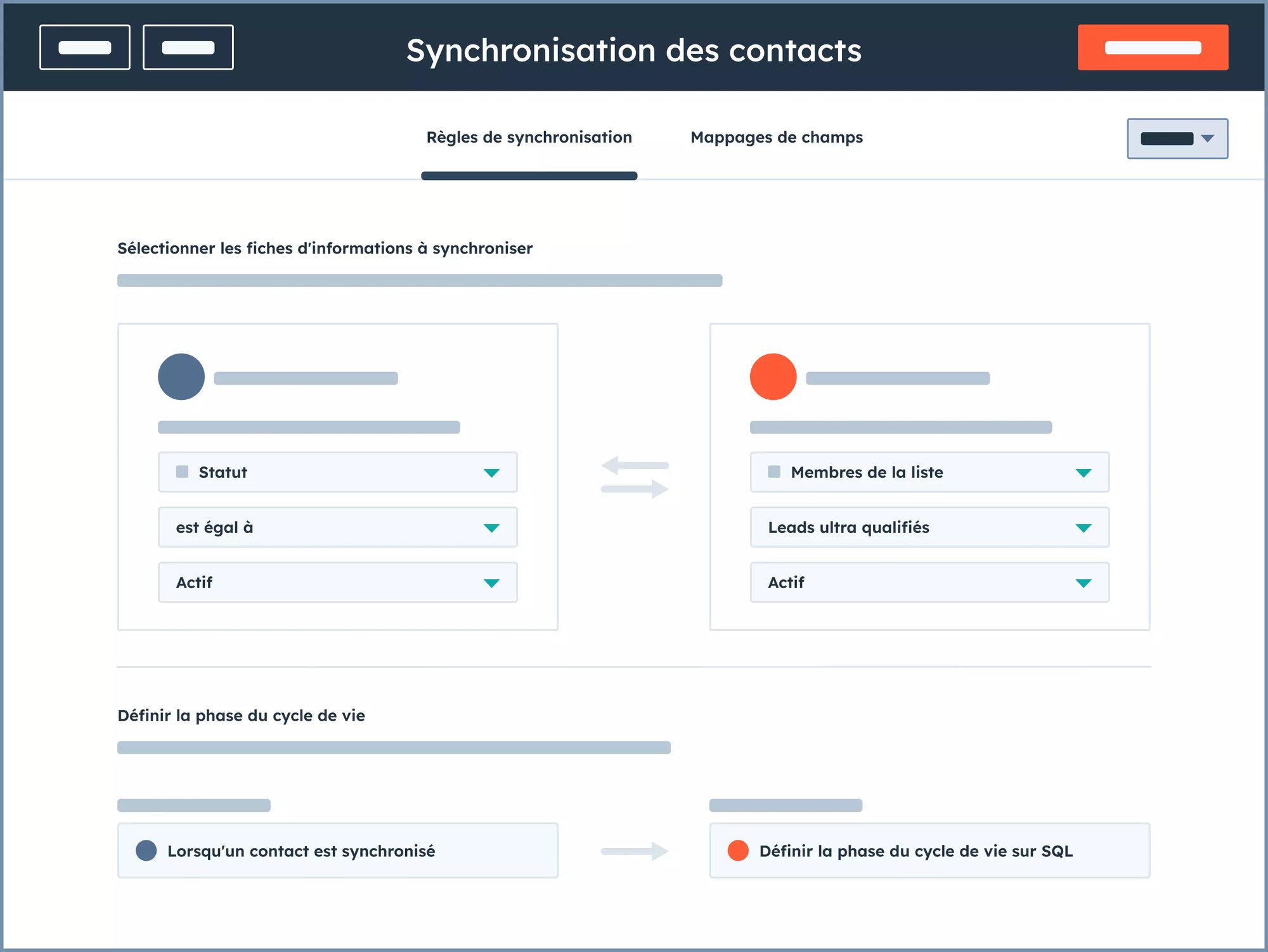Click the right arrow between lifecycle boxes
Viewport: 1268px width, 952px height.
pos(635,851)
